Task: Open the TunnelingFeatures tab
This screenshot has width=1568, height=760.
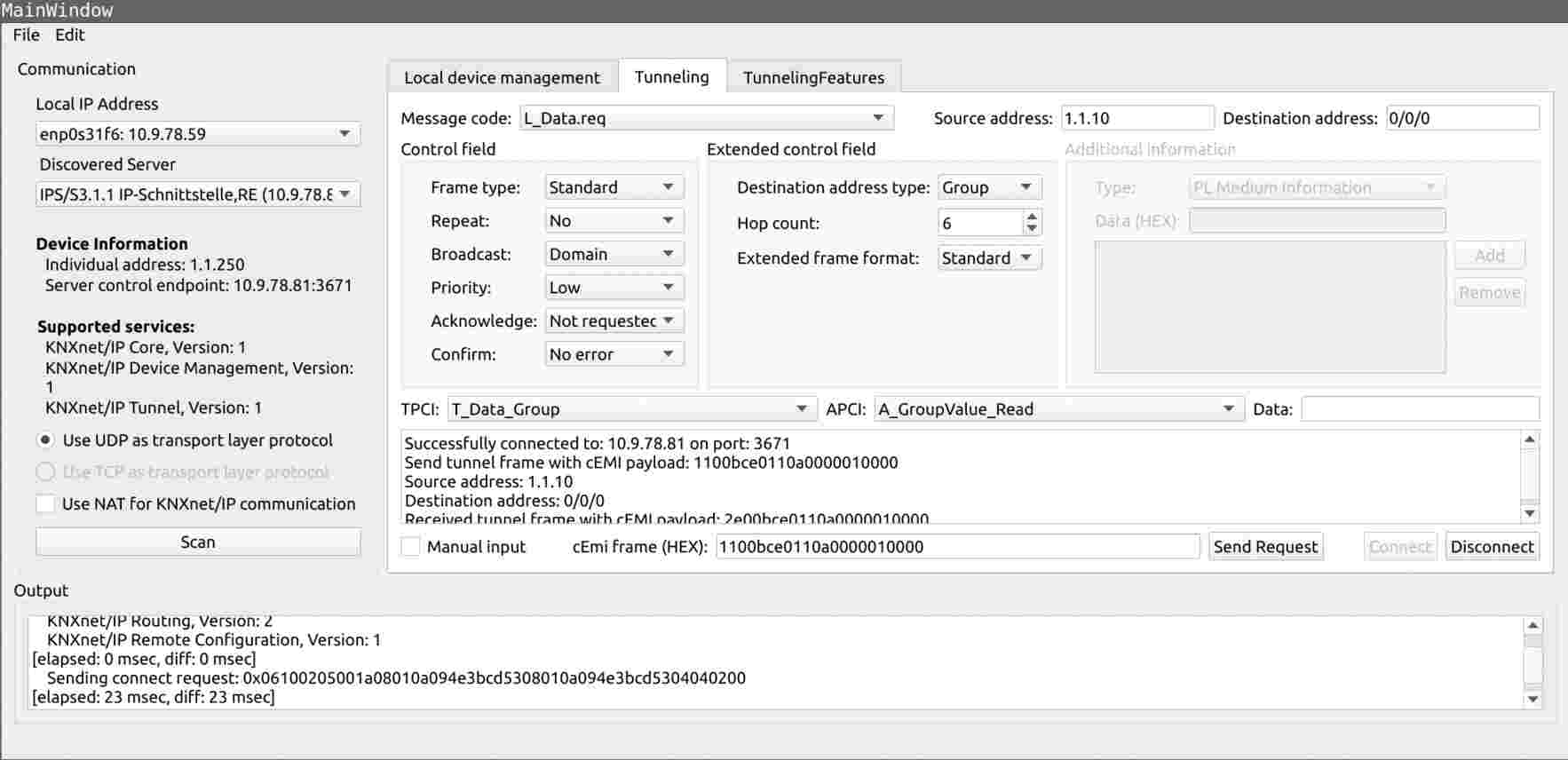Action: (x=813, y=77)
